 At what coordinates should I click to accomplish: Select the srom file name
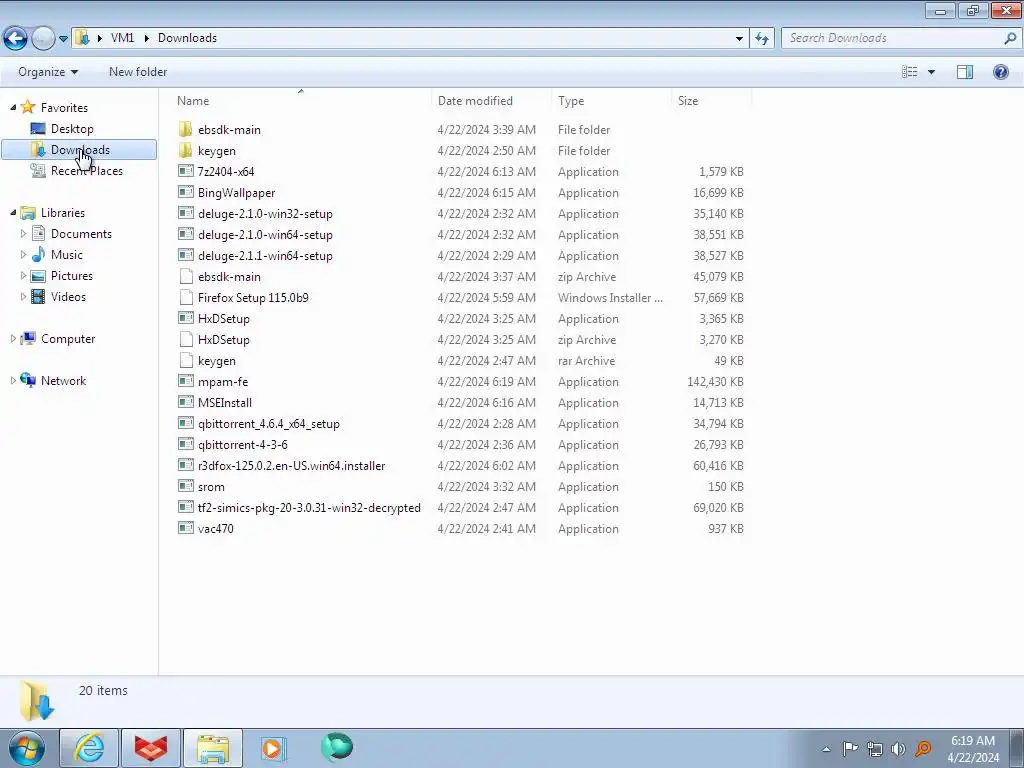(x=211, y=487)
